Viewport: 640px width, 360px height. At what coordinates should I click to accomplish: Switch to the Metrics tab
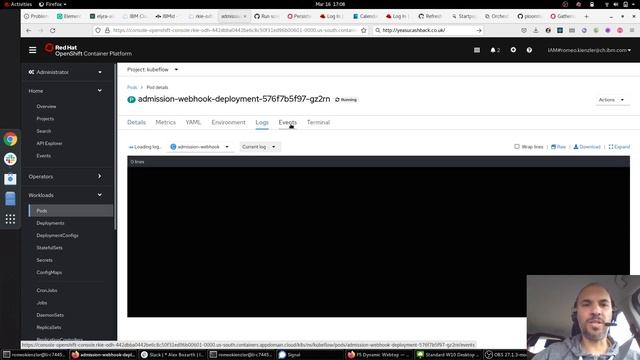tap(165, 122)
